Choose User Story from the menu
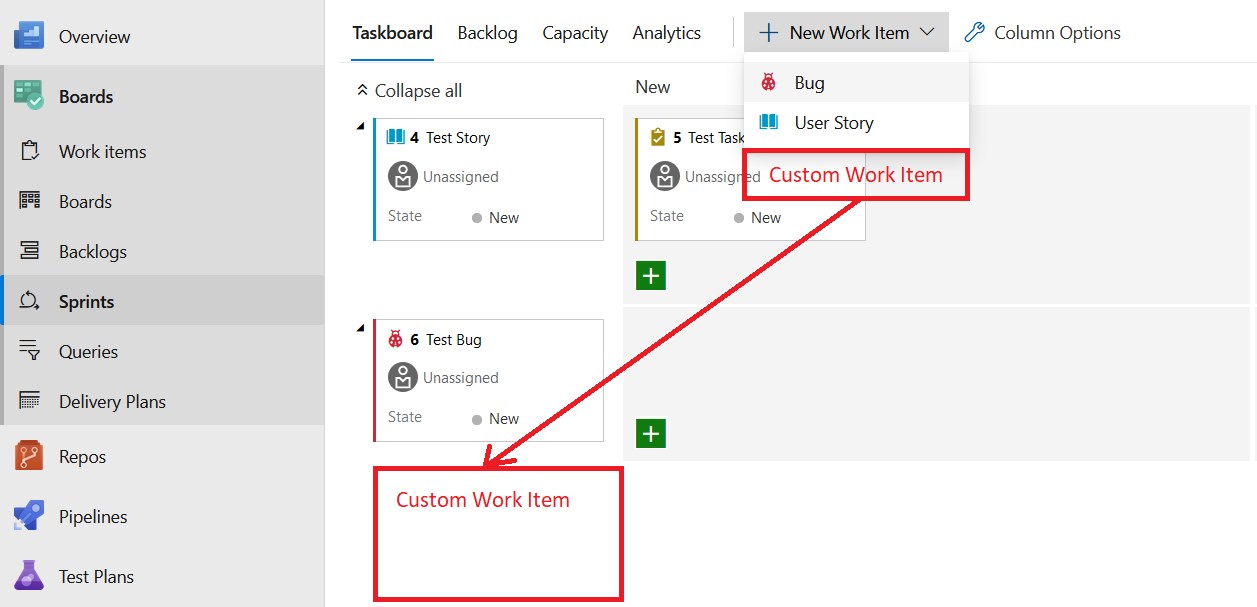The width and height of the screenshot is (1257, 607). [x=856, y=122]
